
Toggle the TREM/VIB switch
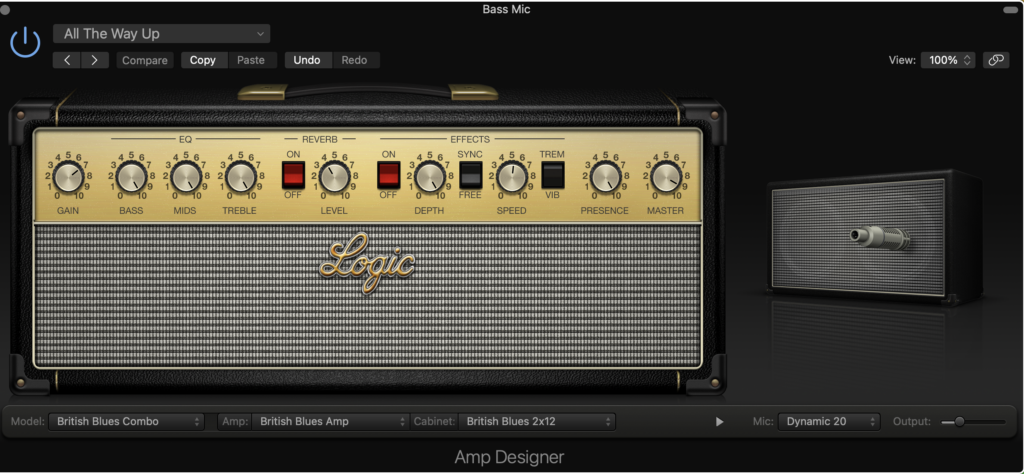[552, 175]
